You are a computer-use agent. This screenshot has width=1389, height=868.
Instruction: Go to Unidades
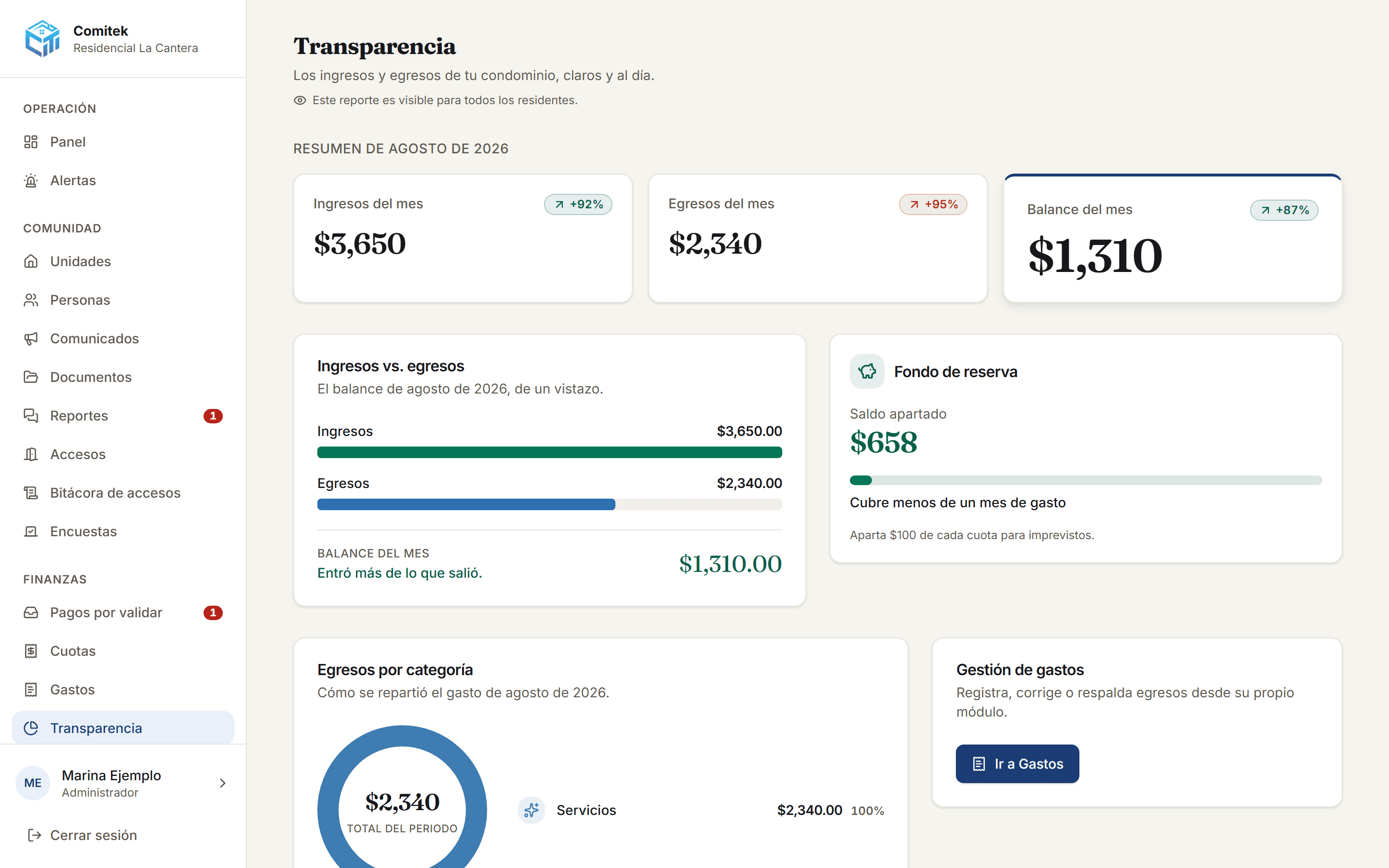(x=123, y=261)
